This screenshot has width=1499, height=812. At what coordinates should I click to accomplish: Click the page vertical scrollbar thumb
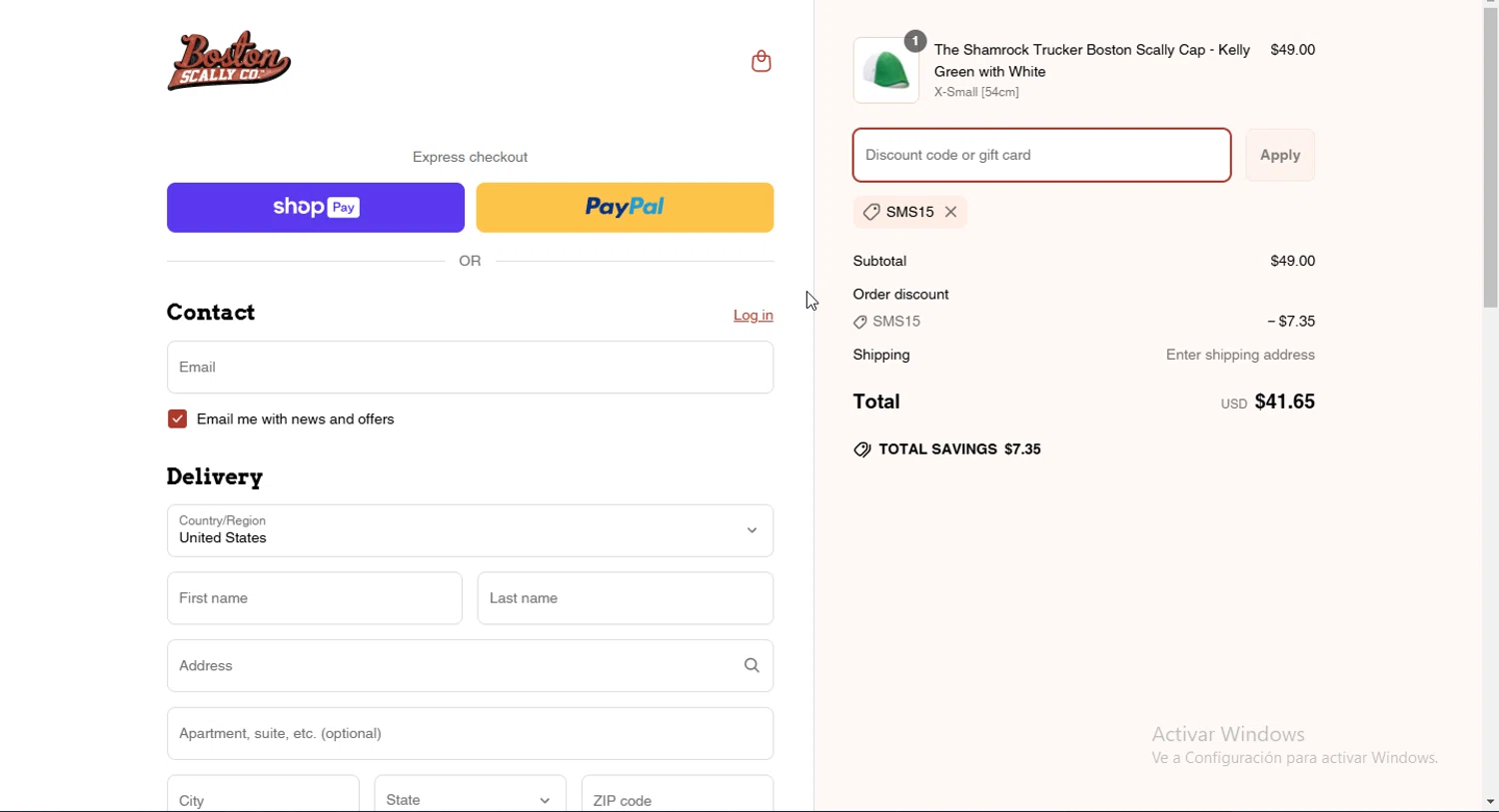[1490, 158]
